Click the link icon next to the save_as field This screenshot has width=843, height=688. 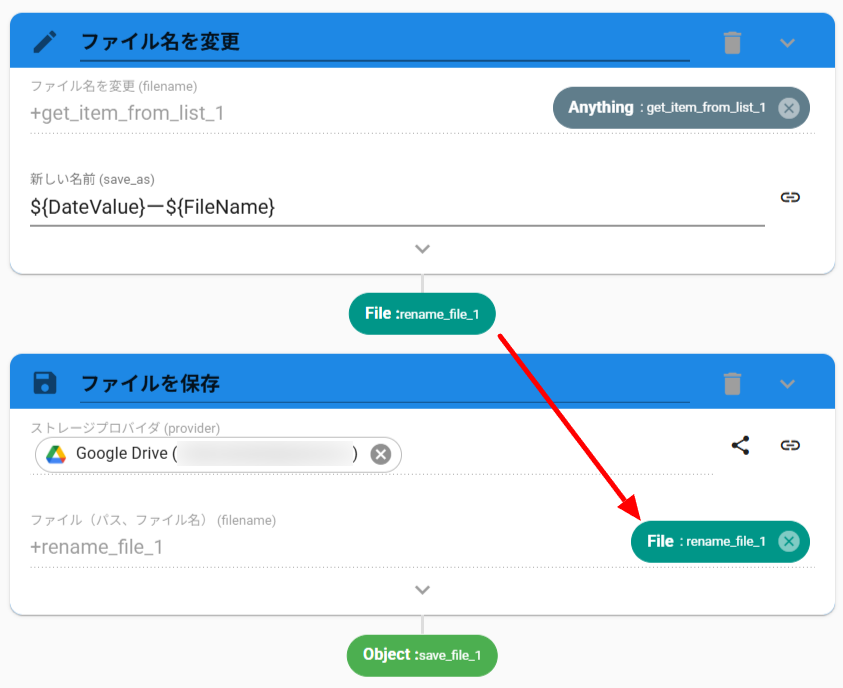tap(790, 197)
